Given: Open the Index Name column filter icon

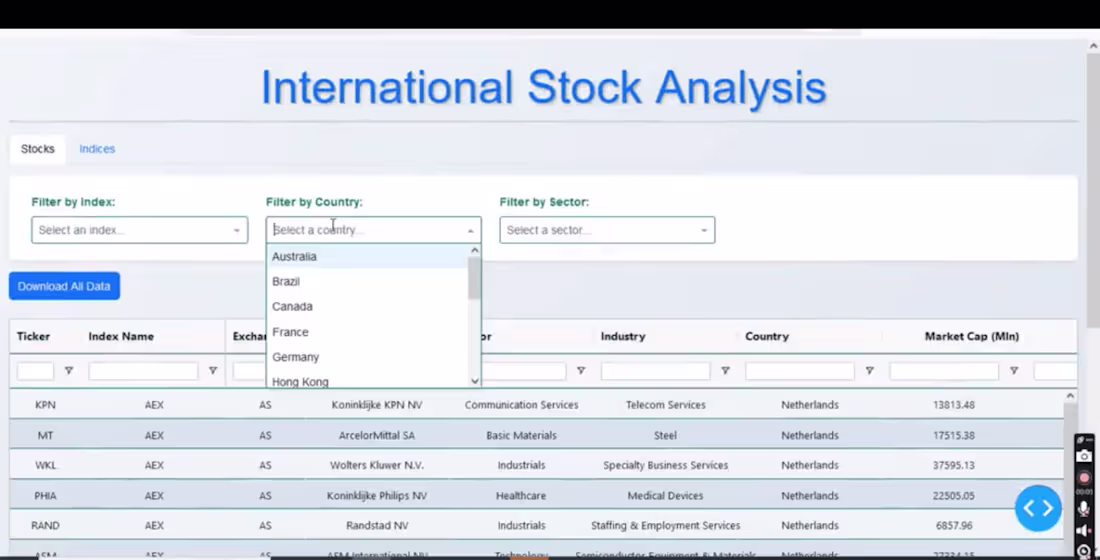Looking at the screenshot, I should 213,371.
